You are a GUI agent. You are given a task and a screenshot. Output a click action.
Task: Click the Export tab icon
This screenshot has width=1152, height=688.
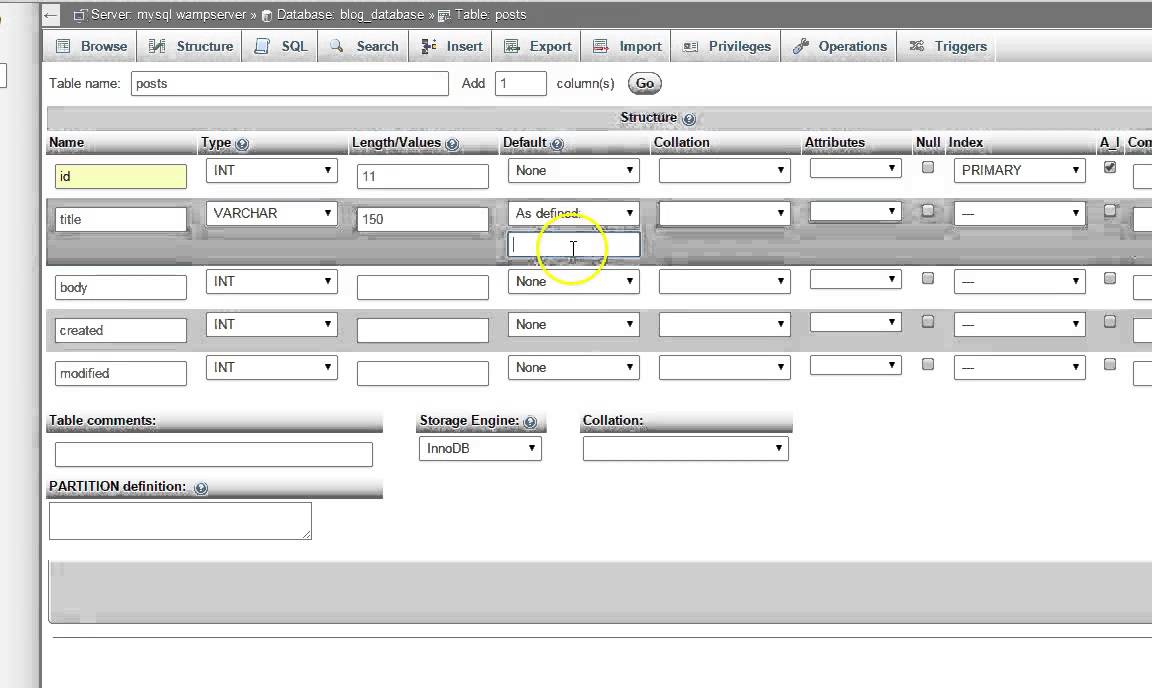512,46
